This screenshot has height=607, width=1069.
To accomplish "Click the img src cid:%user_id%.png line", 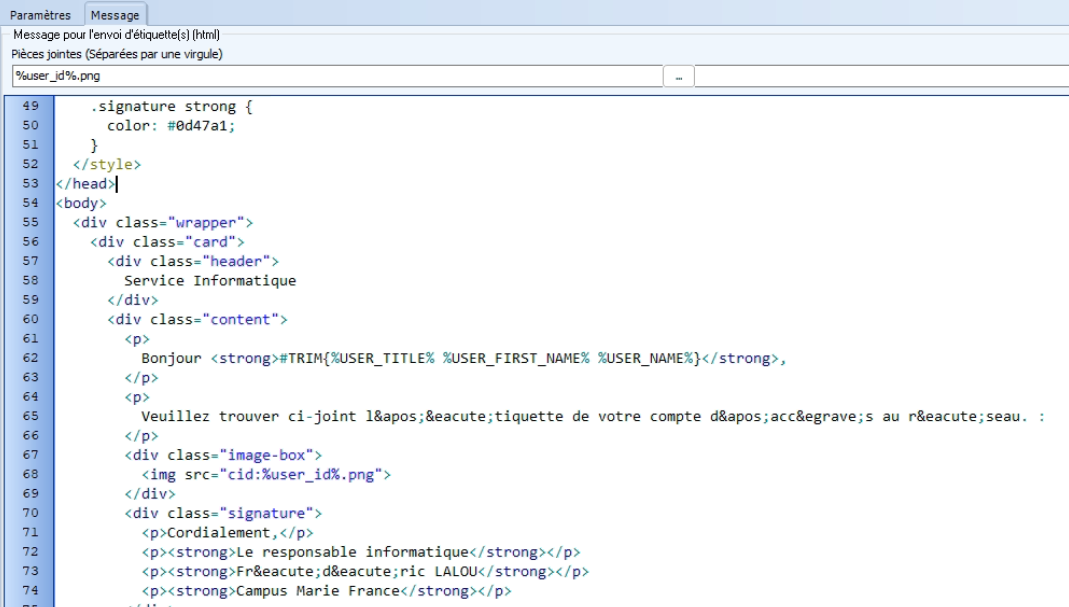I will pos(266,475).
